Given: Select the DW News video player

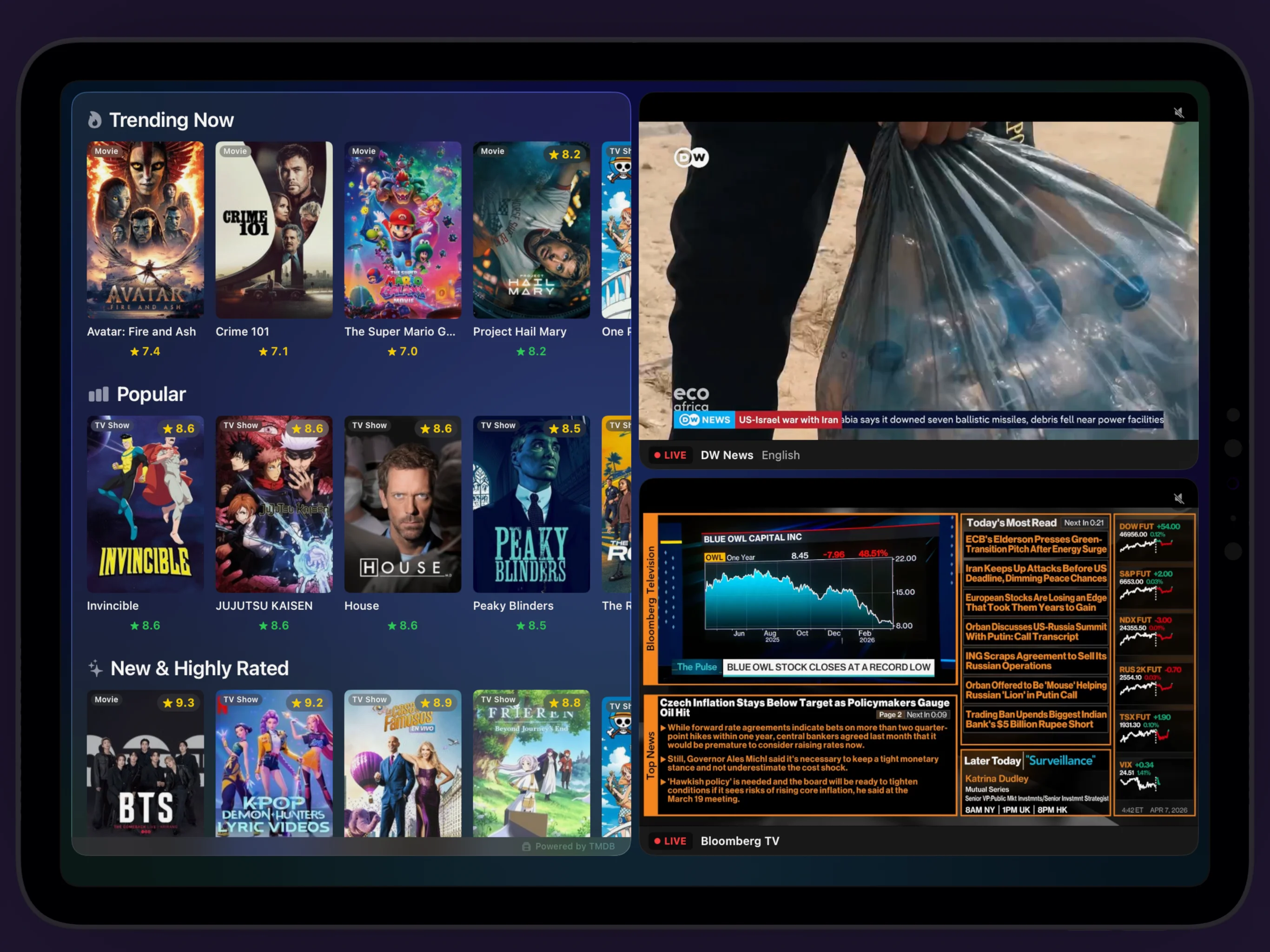Looking at the screenshot, I should (x=918, y=280).
